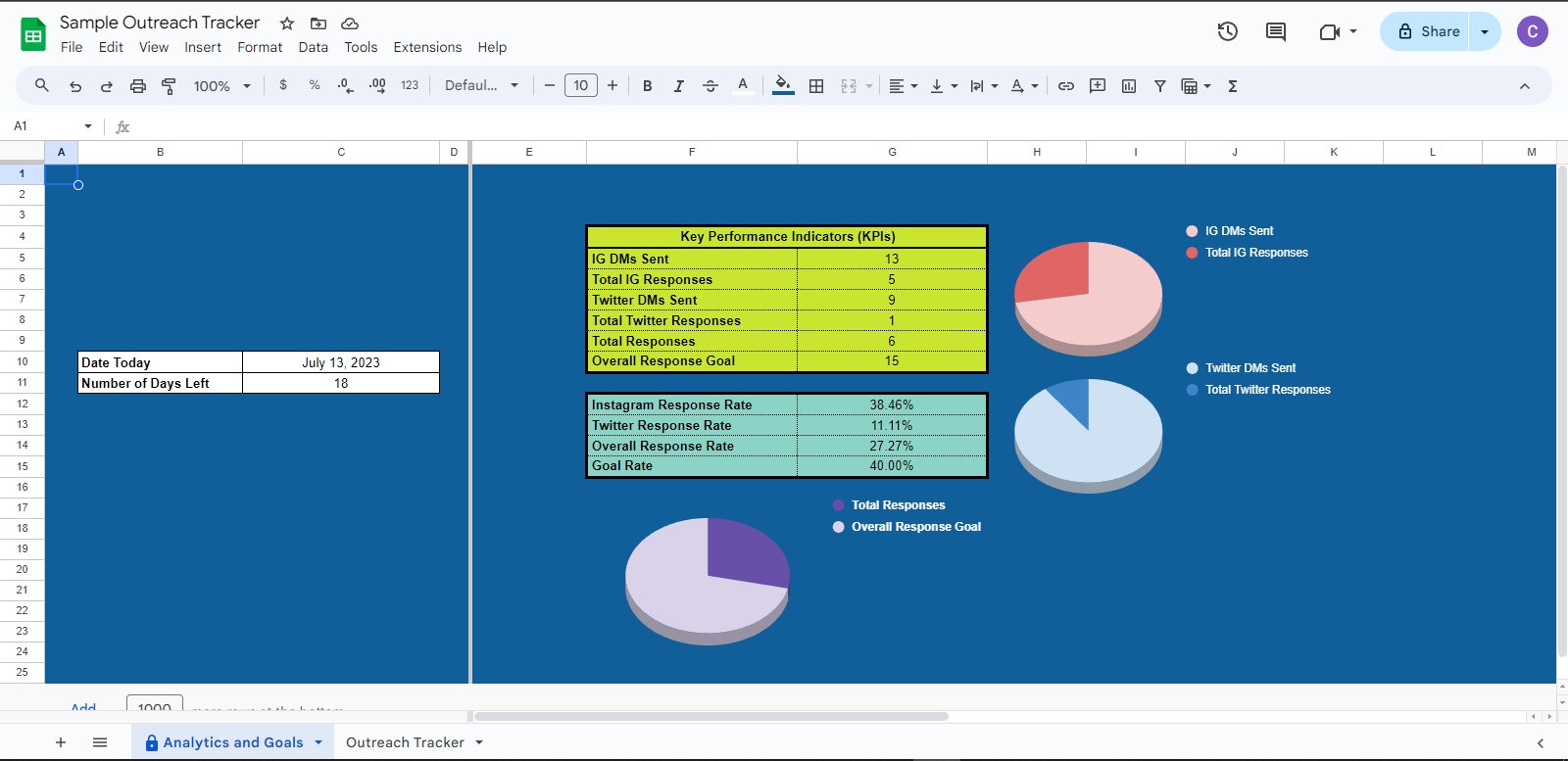Open the Outreach Tracker tab menu arrow
The height and width of the screenshot is (761, 1568).
[x=479, y=742]
